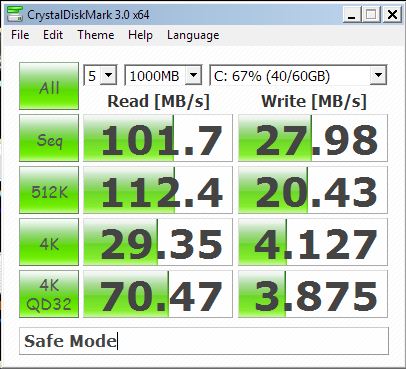The width and height of the screenshot is (406, 369).
Task: Open the Edit menu
Action: click(x=53, y=35)
